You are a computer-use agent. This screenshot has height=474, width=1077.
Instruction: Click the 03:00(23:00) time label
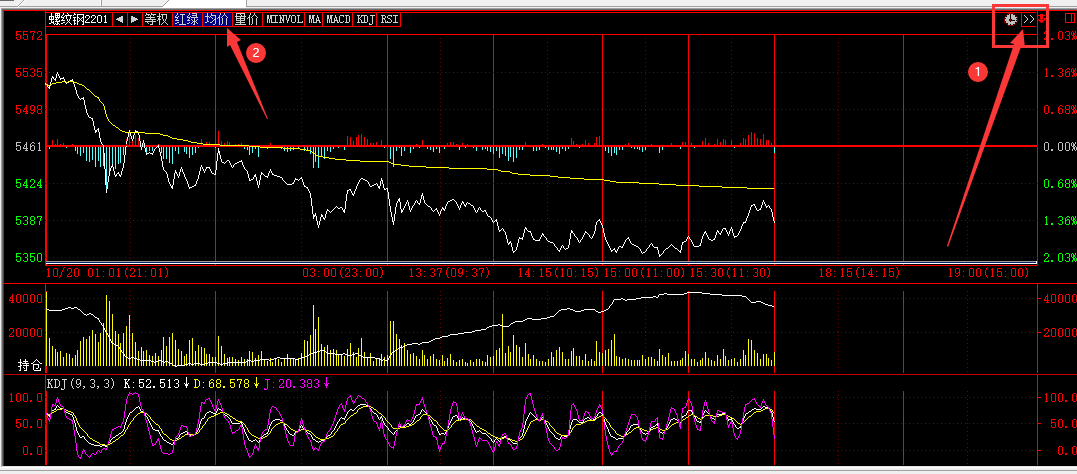click(343, 273)
